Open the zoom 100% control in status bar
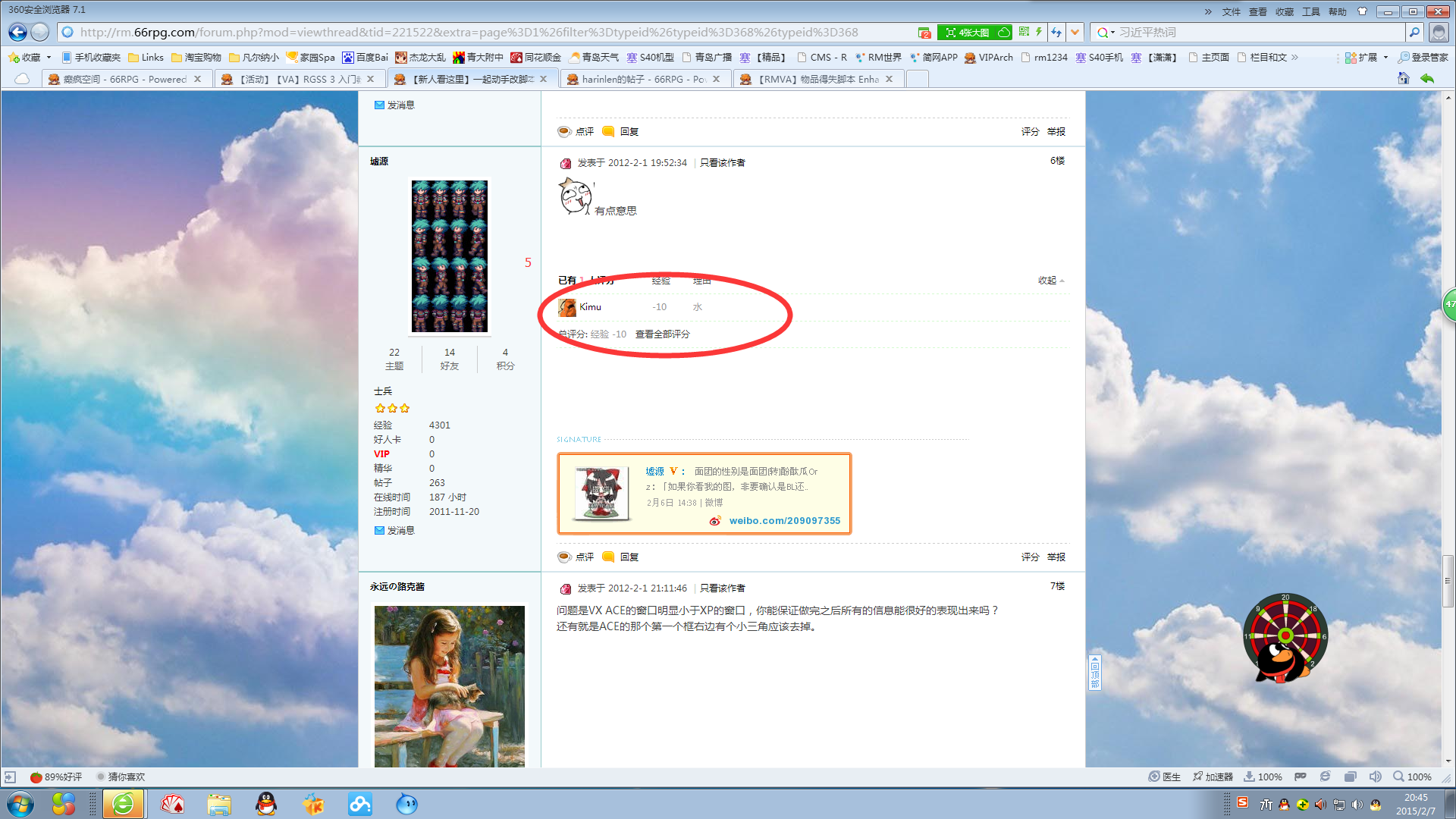 click(1412, 777)
